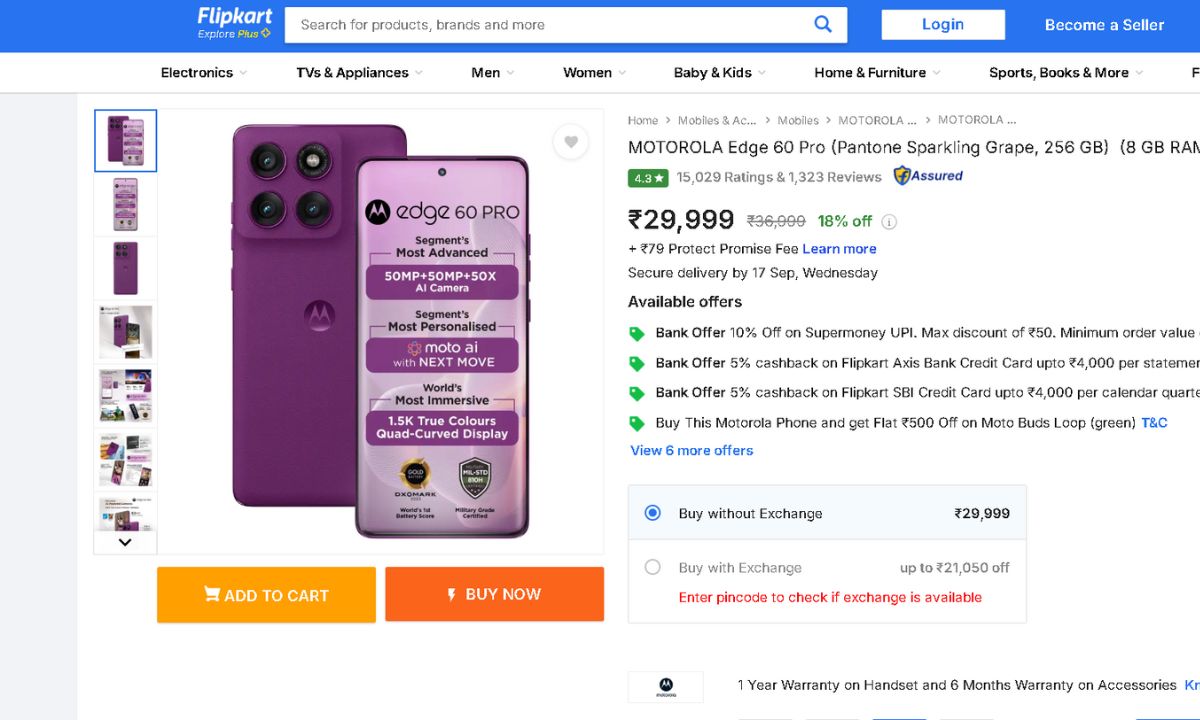
Task: Expand View 6 more offers
Action: pyautogui.click(x=691, y=450)
